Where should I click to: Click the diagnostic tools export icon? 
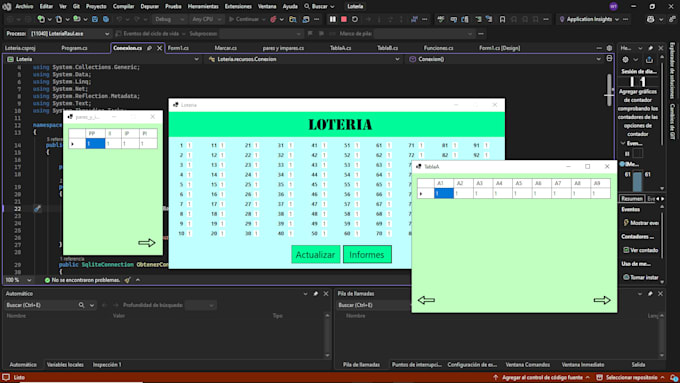click(649, 59)
